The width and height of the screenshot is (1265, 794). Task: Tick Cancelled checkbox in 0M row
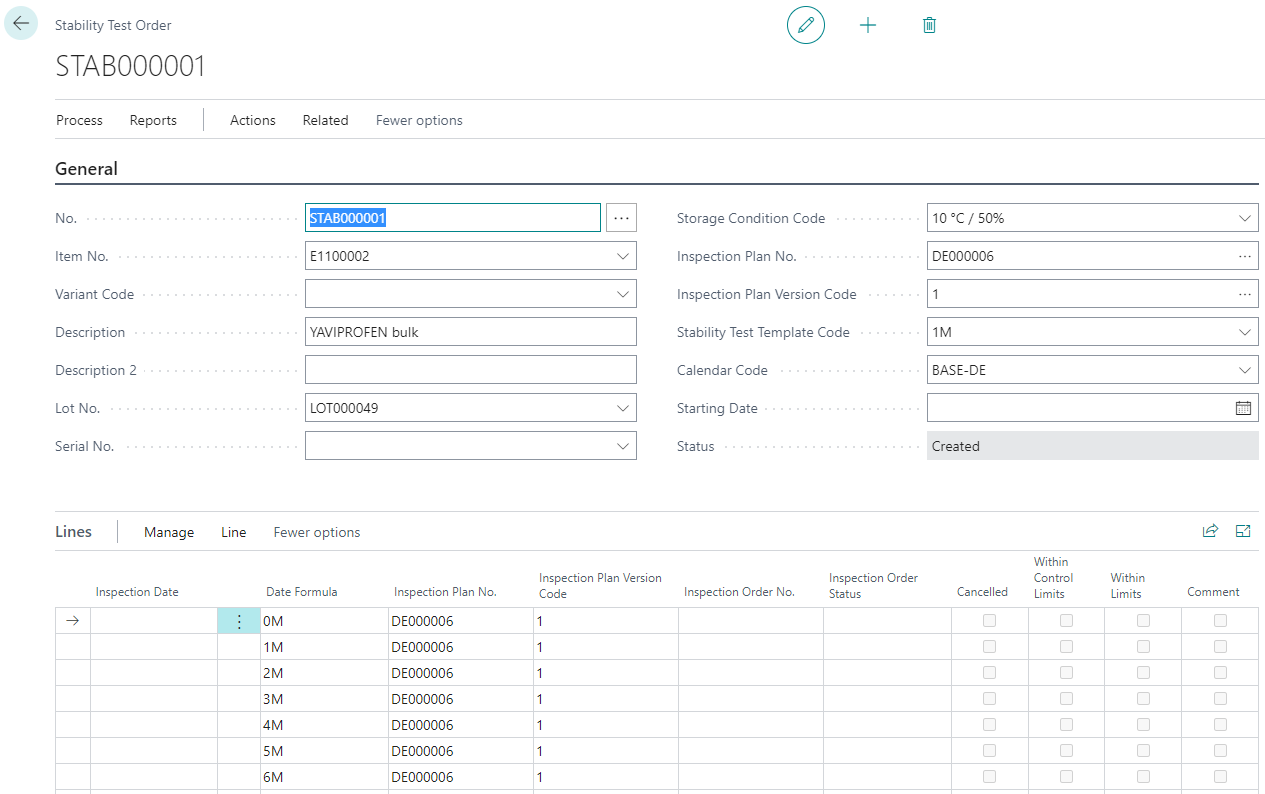[989, 621]
